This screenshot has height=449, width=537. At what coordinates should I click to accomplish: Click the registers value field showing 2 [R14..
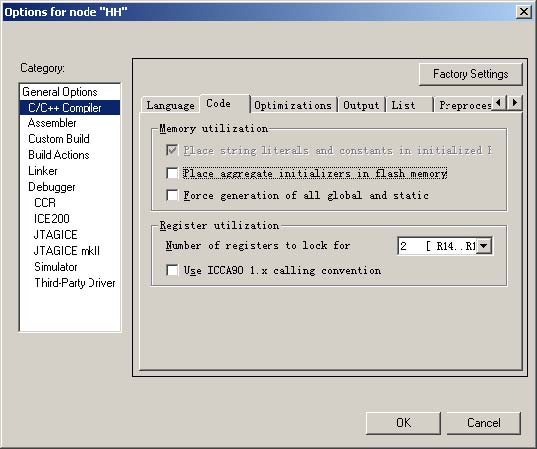click(437, 246)
